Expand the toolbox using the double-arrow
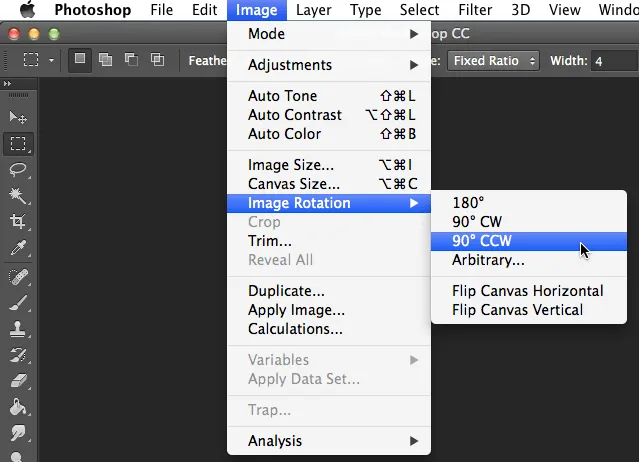This screenshot has height=462, width=639. [x=8, y=84]
